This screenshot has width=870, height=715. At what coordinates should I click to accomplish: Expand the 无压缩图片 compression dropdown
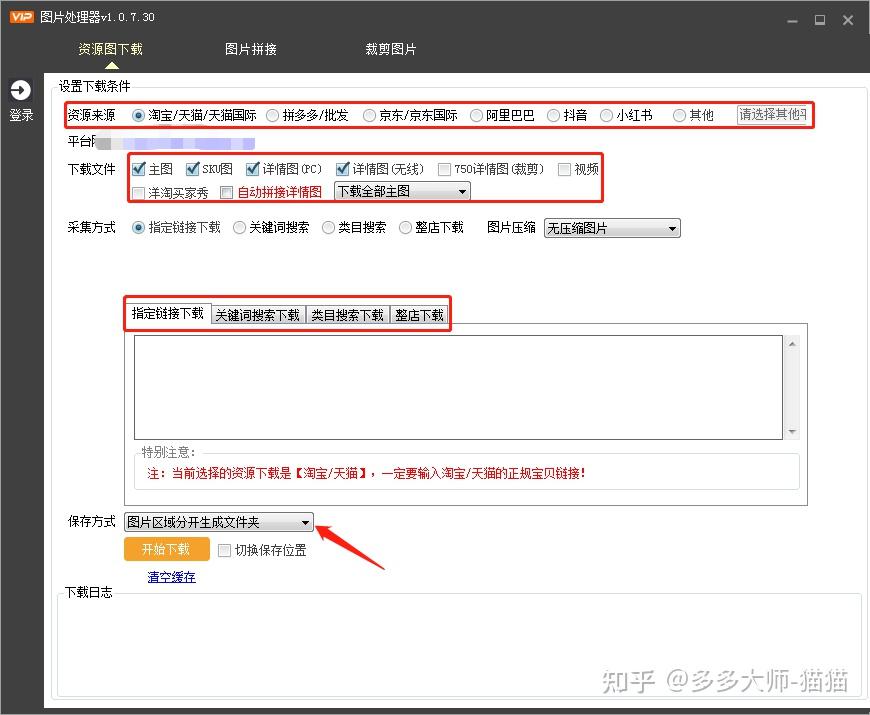click(x=611, y=228)
